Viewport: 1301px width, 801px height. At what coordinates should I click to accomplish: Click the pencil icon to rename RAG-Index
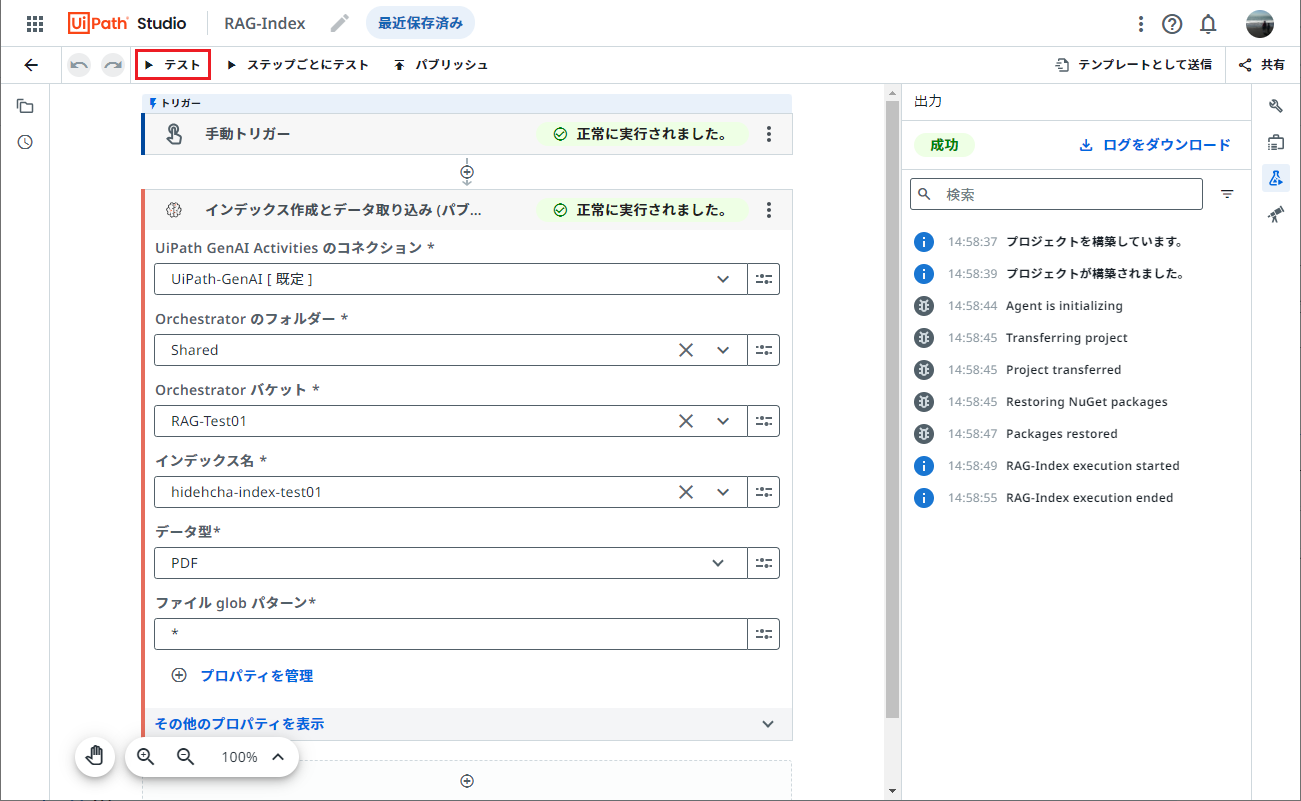(340, 22)
